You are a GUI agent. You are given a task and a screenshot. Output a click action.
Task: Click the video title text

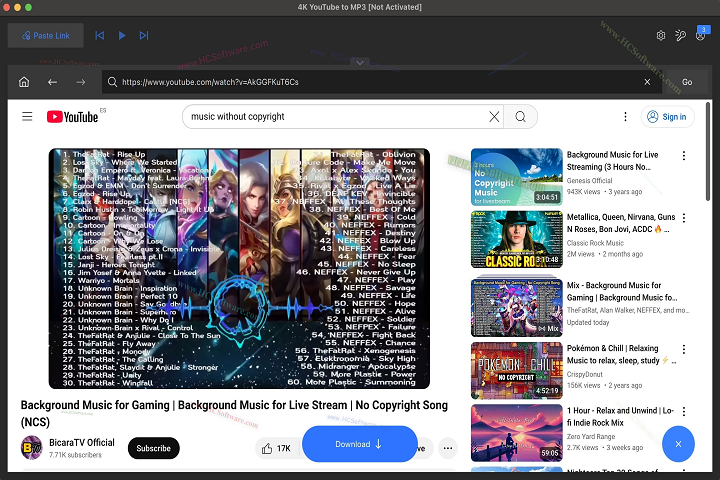(x=234, y=413)
